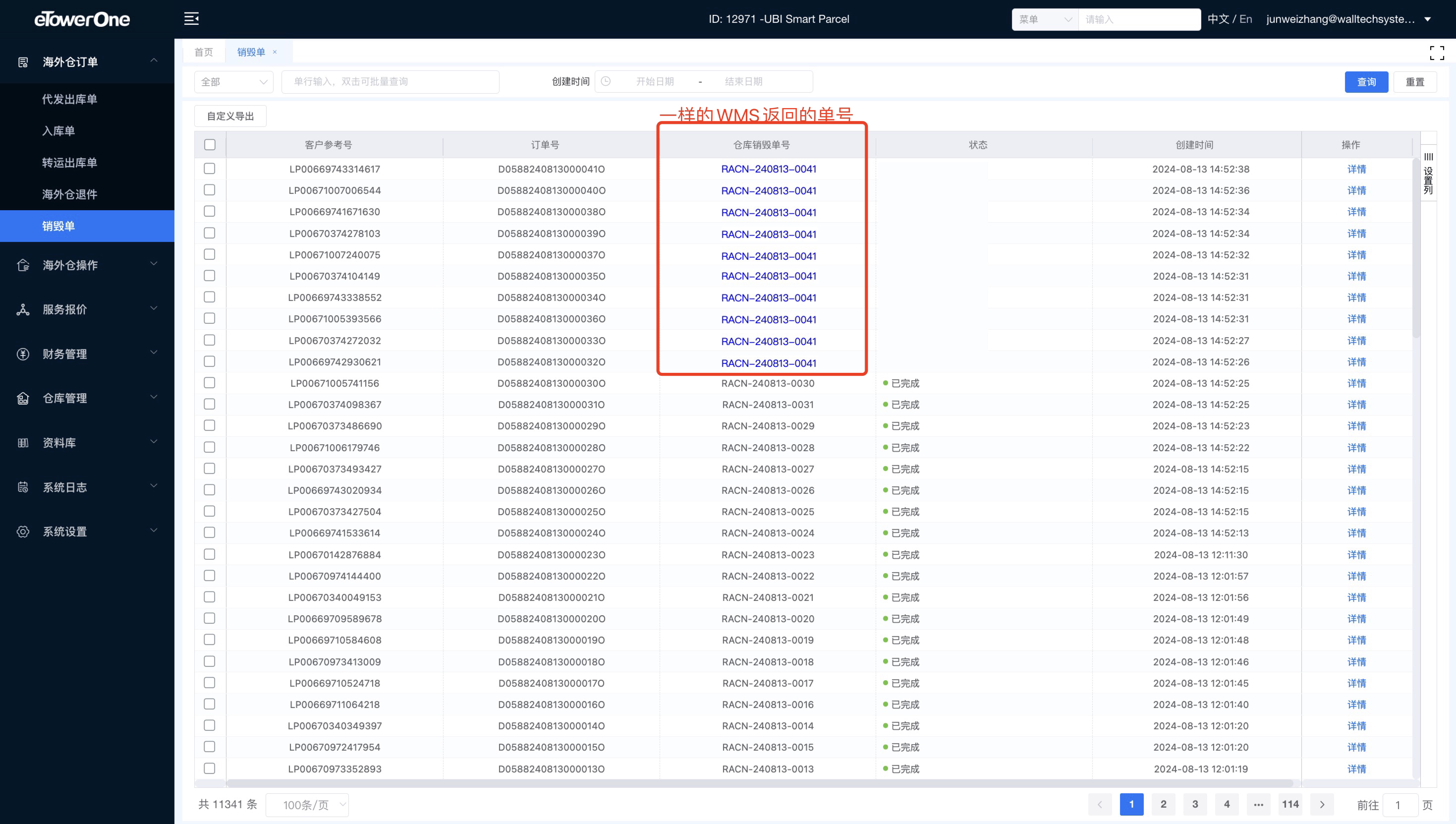The height and width of the screenshot is (824, 1456).
Task: Click the 重置 reset button
Action: pos(1415,81)
